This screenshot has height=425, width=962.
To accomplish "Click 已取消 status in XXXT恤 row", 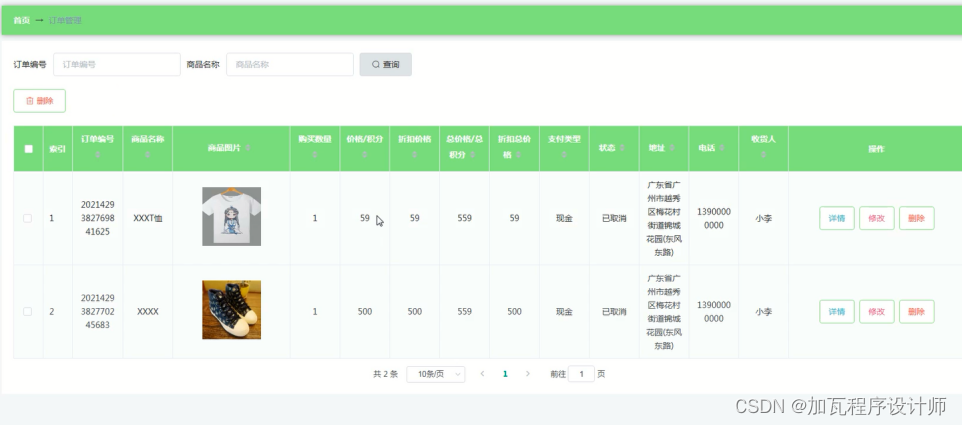I will tap(614, 218).
